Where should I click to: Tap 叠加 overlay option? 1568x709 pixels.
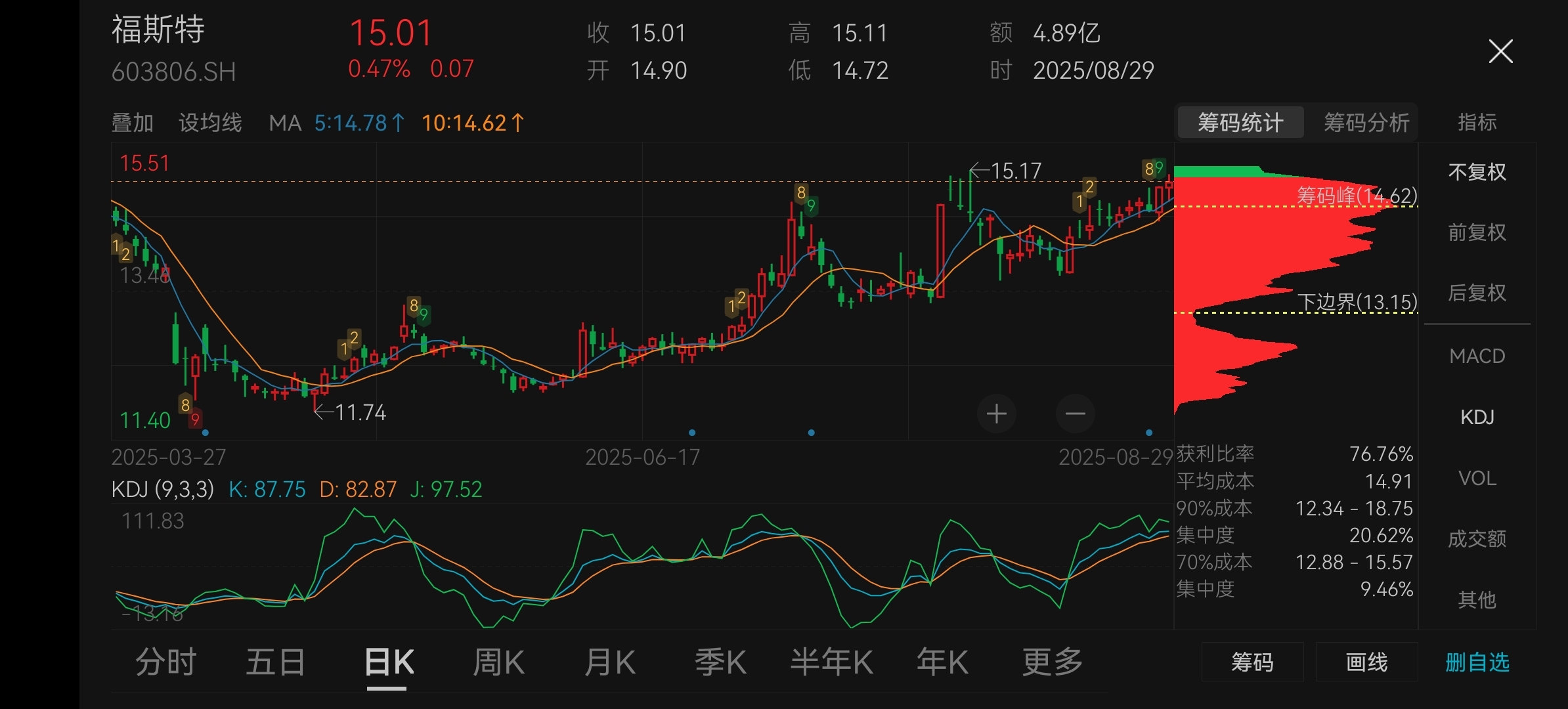[x=132, y=123]
